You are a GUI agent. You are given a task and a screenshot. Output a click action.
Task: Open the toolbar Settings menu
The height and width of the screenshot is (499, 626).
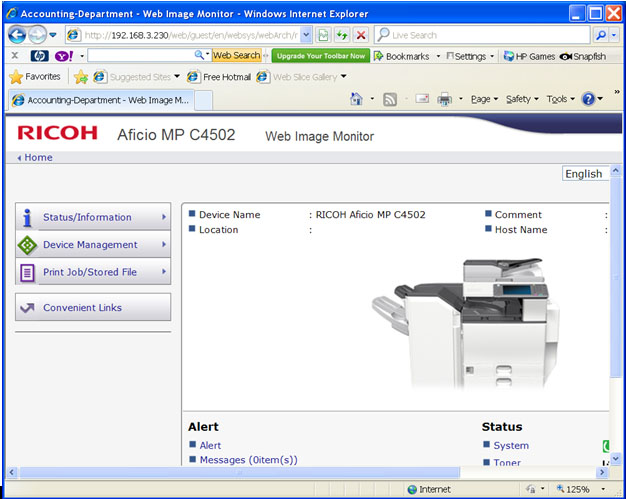(470, 56)
